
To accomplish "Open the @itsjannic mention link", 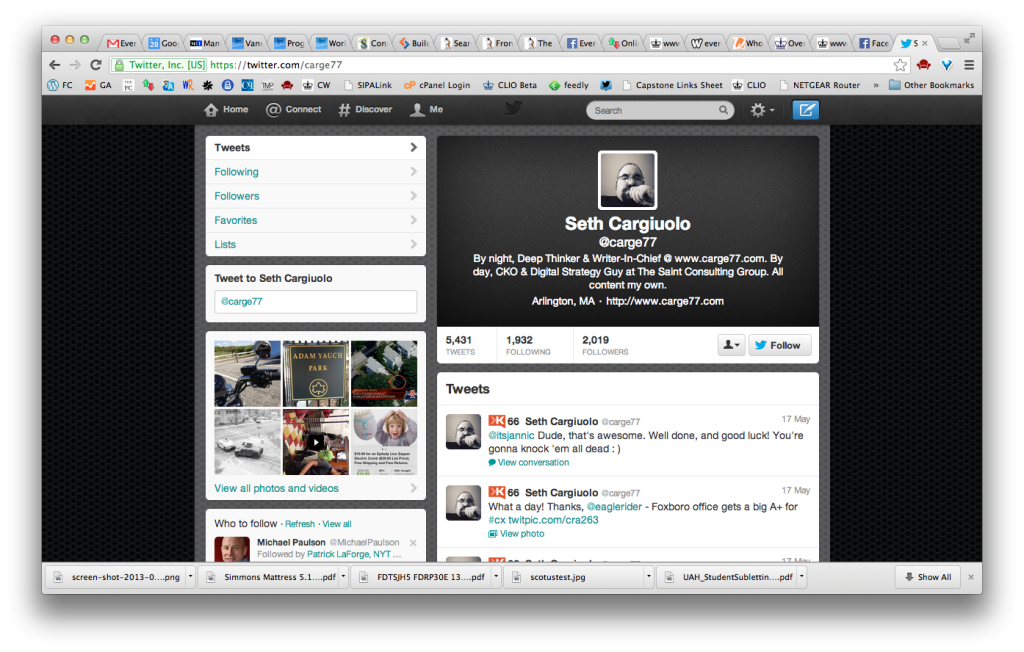I will pyautogui.click(x=511, y=435).
